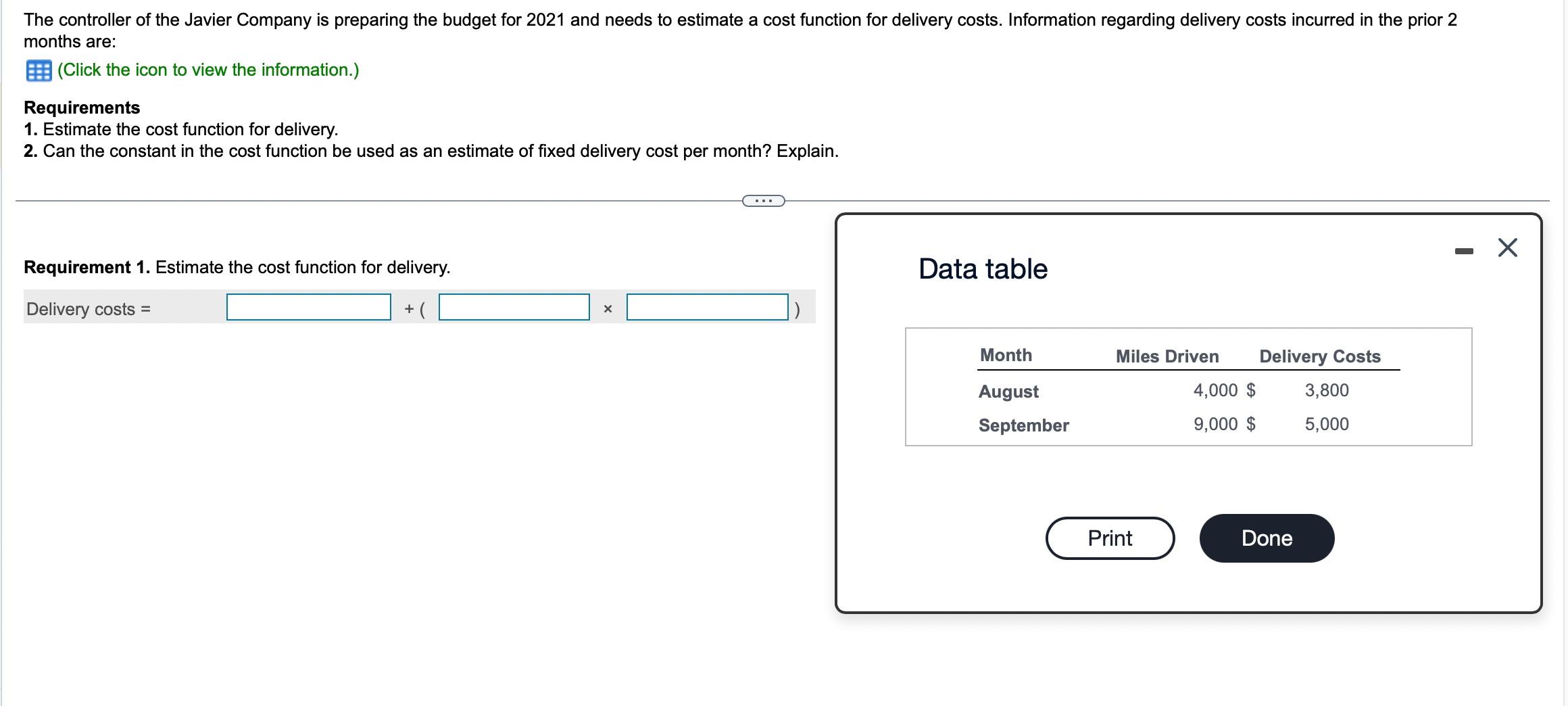Image resolution: width=1568 pixels, height=706 pixels.
Task: Select the Month column header
Action: pos(1005,355)
